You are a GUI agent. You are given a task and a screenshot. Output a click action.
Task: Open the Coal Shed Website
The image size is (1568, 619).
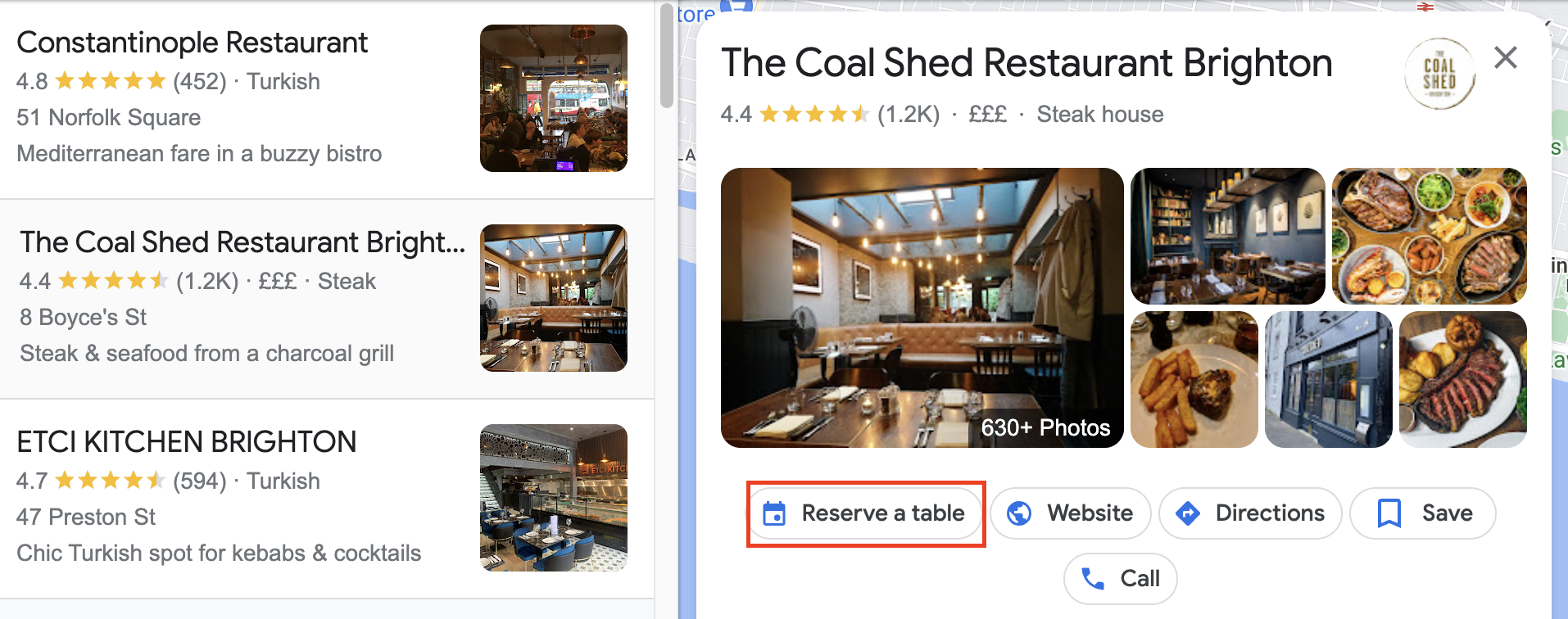[1070, 513]
